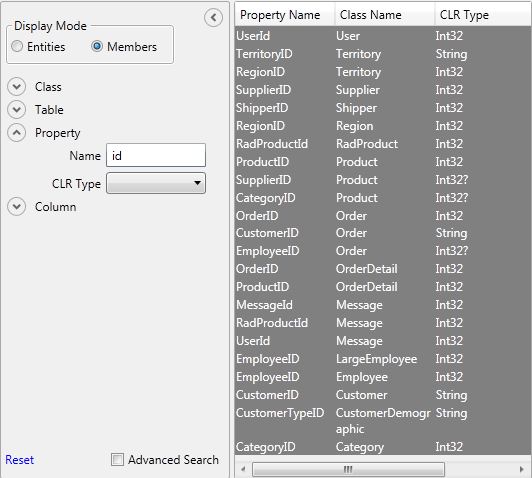
Task: Select the Members display mode
Action: pos(97,46)
